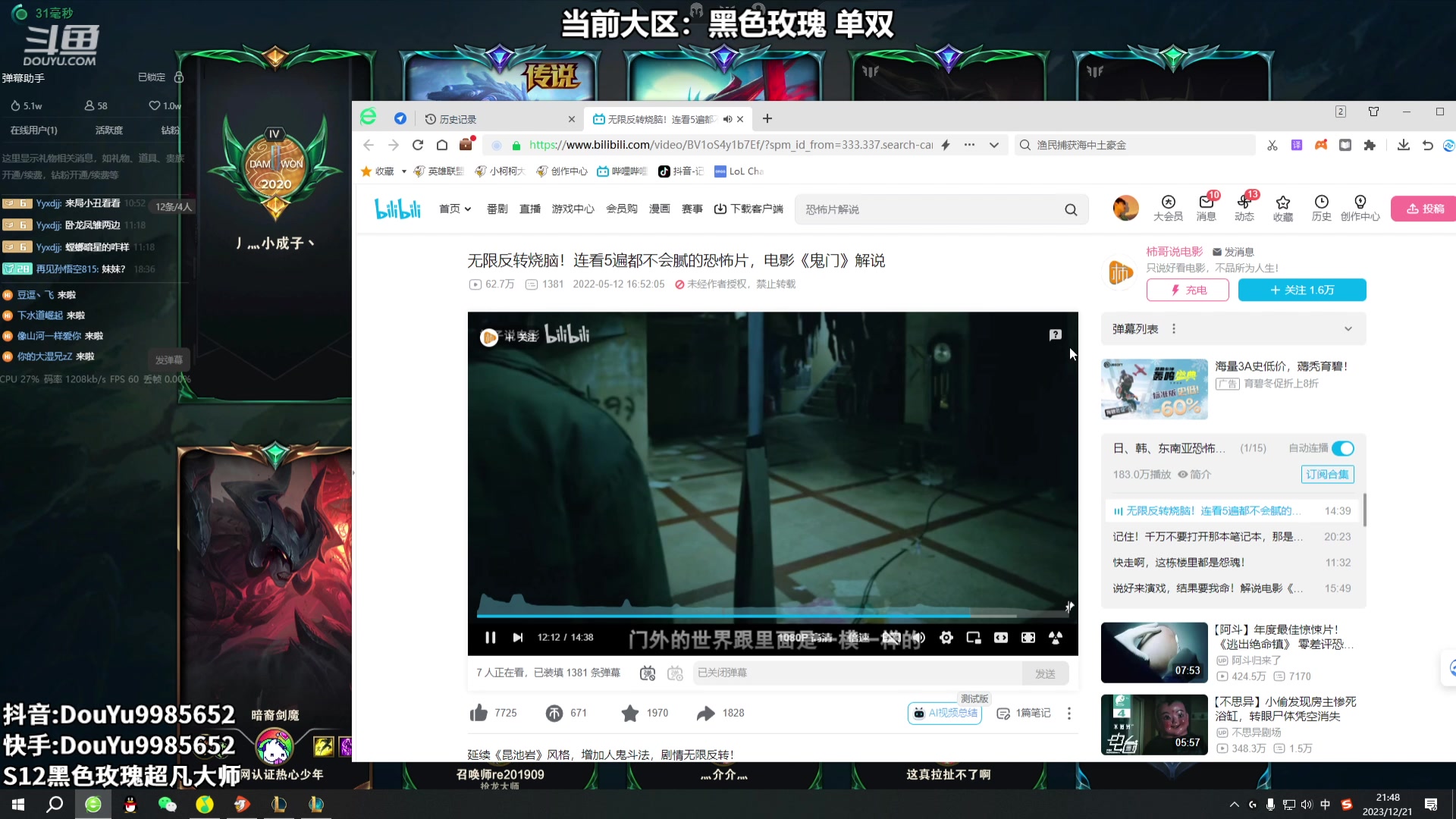This screenshot has height=819, width=1456.
Task: Open more options beside notes
Action: pyautogui.click(x=1069, y=713)
